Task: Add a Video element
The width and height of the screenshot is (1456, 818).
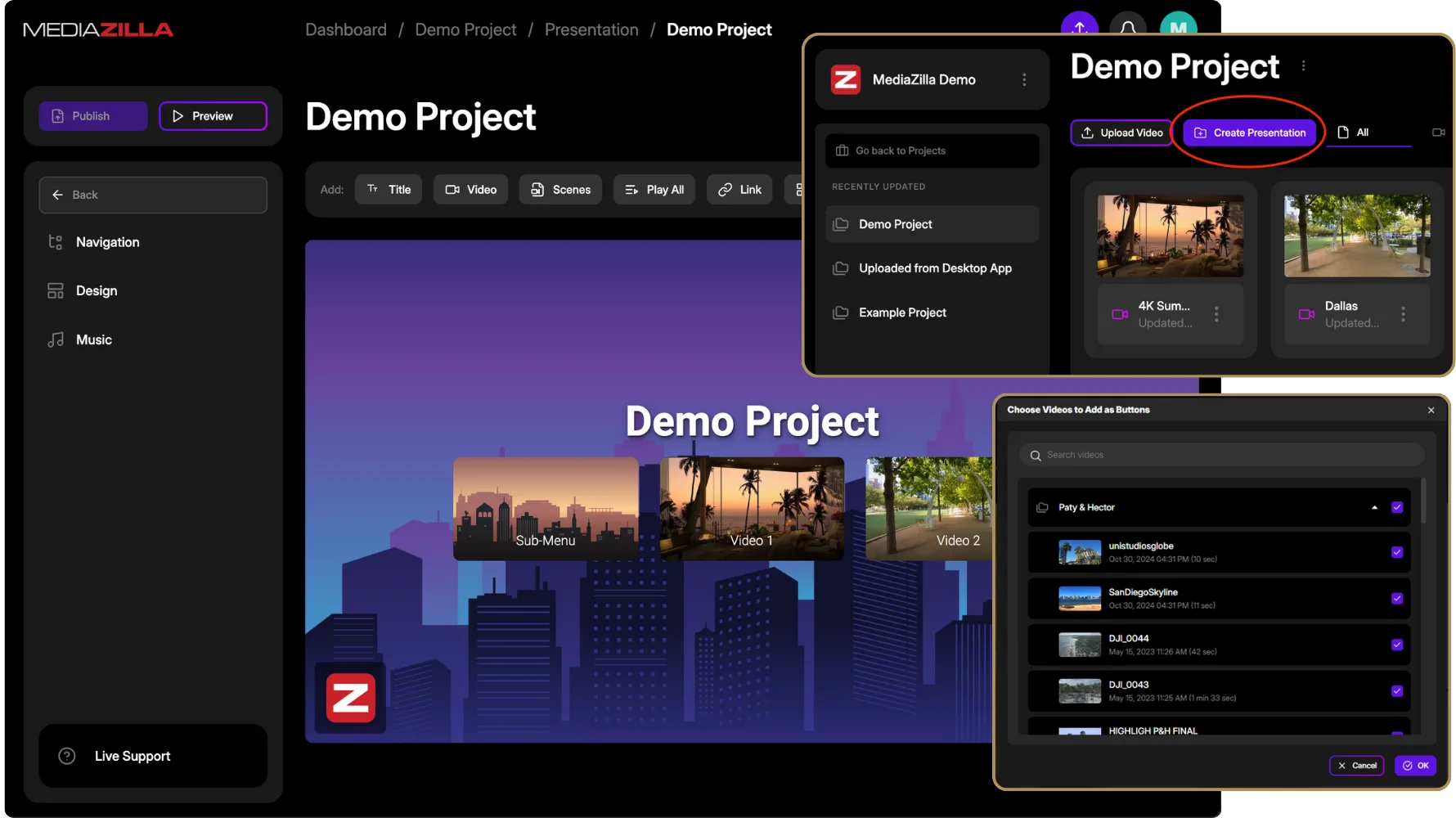Action: (470, 190)
